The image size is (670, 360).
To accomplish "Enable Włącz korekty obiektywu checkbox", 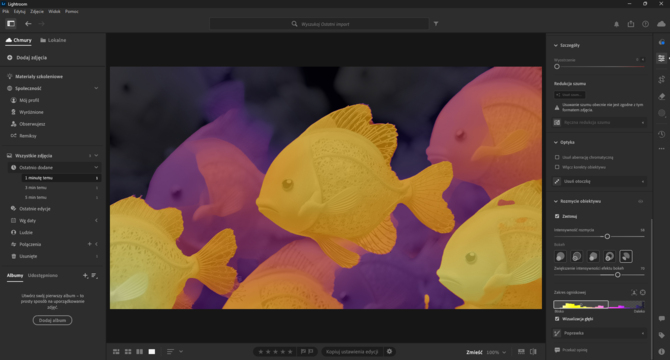I will [x=557, y=167].
